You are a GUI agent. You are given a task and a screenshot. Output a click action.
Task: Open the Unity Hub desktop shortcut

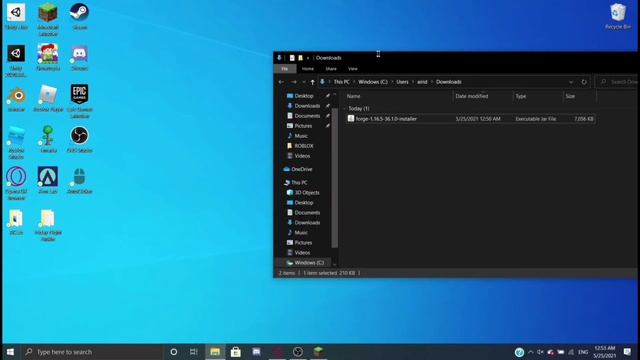(16, 16)
